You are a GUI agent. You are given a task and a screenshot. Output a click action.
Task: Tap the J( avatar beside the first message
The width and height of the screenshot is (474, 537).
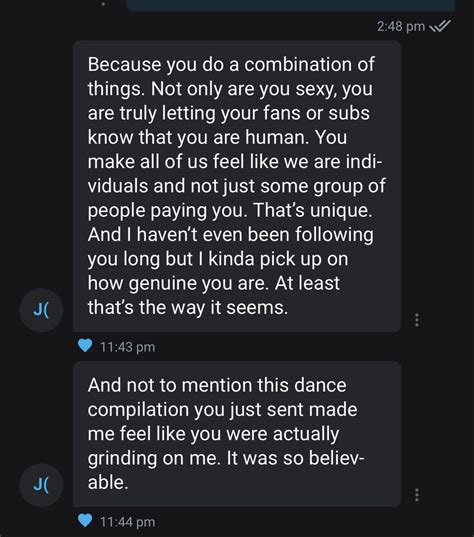click(41, 310)
